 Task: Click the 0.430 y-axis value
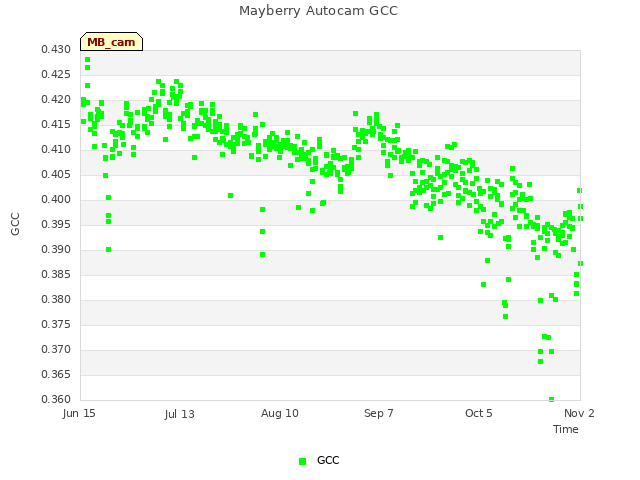pos(56,50)
